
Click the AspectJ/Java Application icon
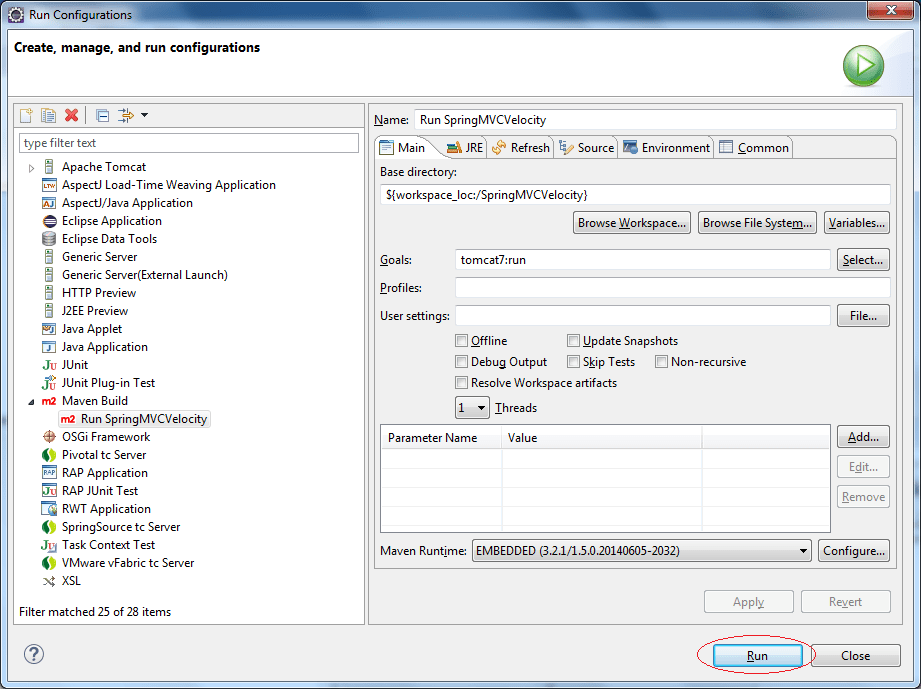[x=49, y=203]
